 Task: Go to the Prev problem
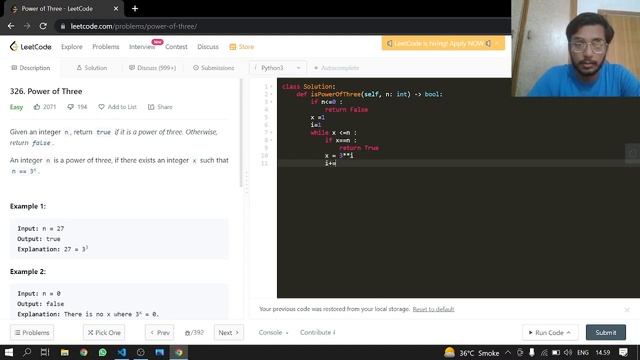point(160,333)
